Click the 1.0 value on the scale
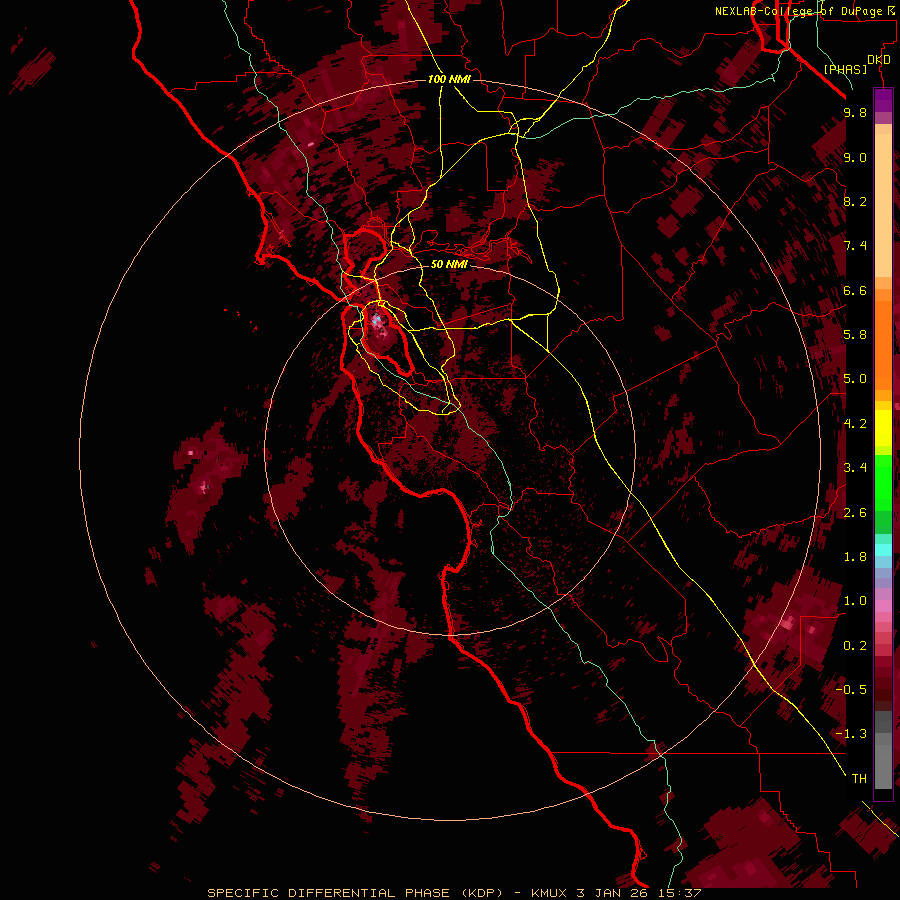 855,601
